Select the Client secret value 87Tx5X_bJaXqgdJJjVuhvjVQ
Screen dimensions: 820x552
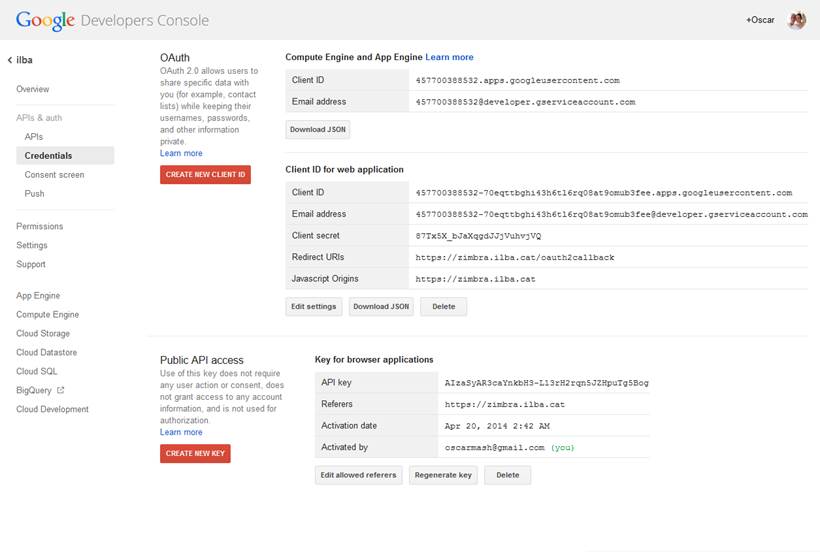(478, 236)
